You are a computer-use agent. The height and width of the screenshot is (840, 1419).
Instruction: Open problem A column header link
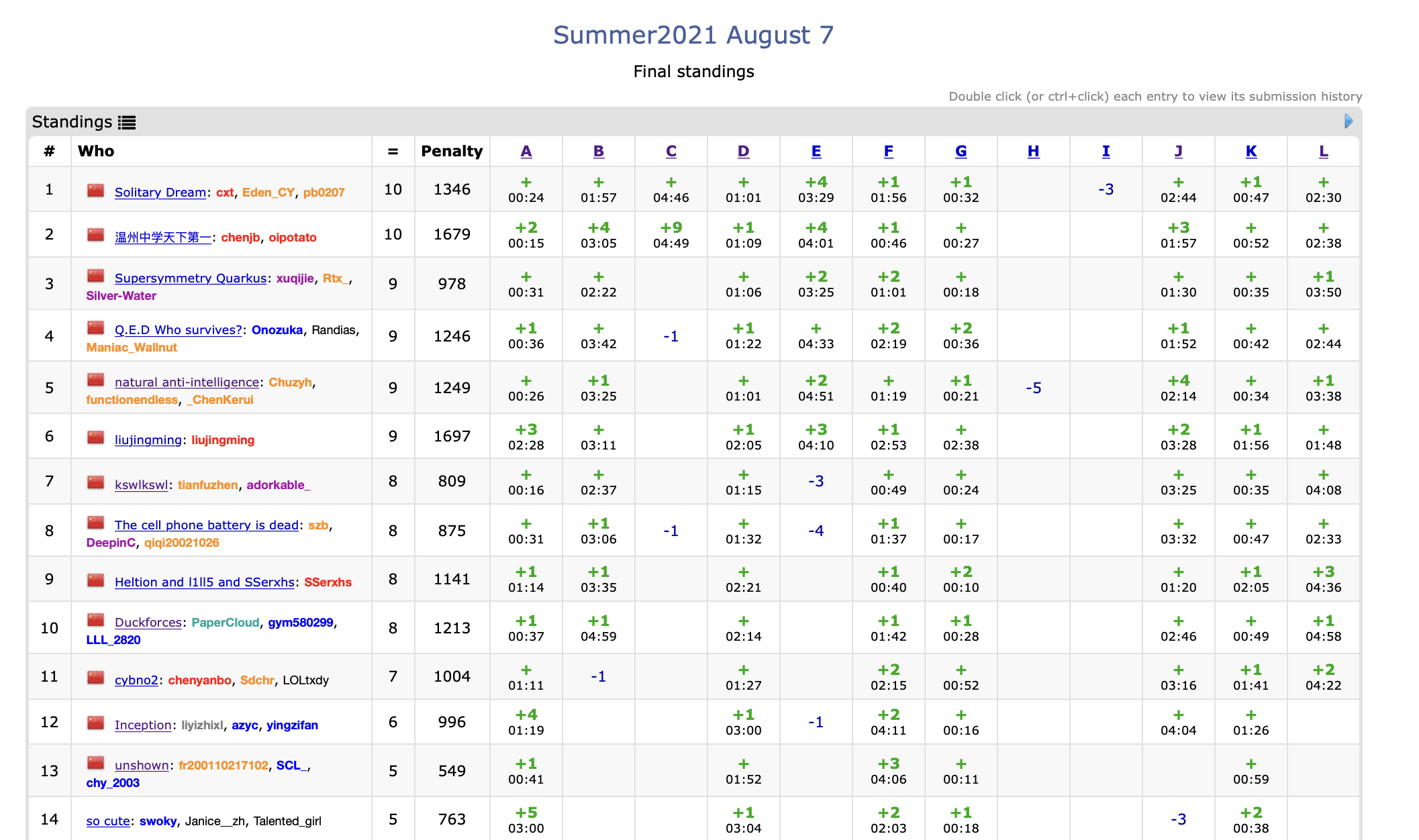(526, 152)
